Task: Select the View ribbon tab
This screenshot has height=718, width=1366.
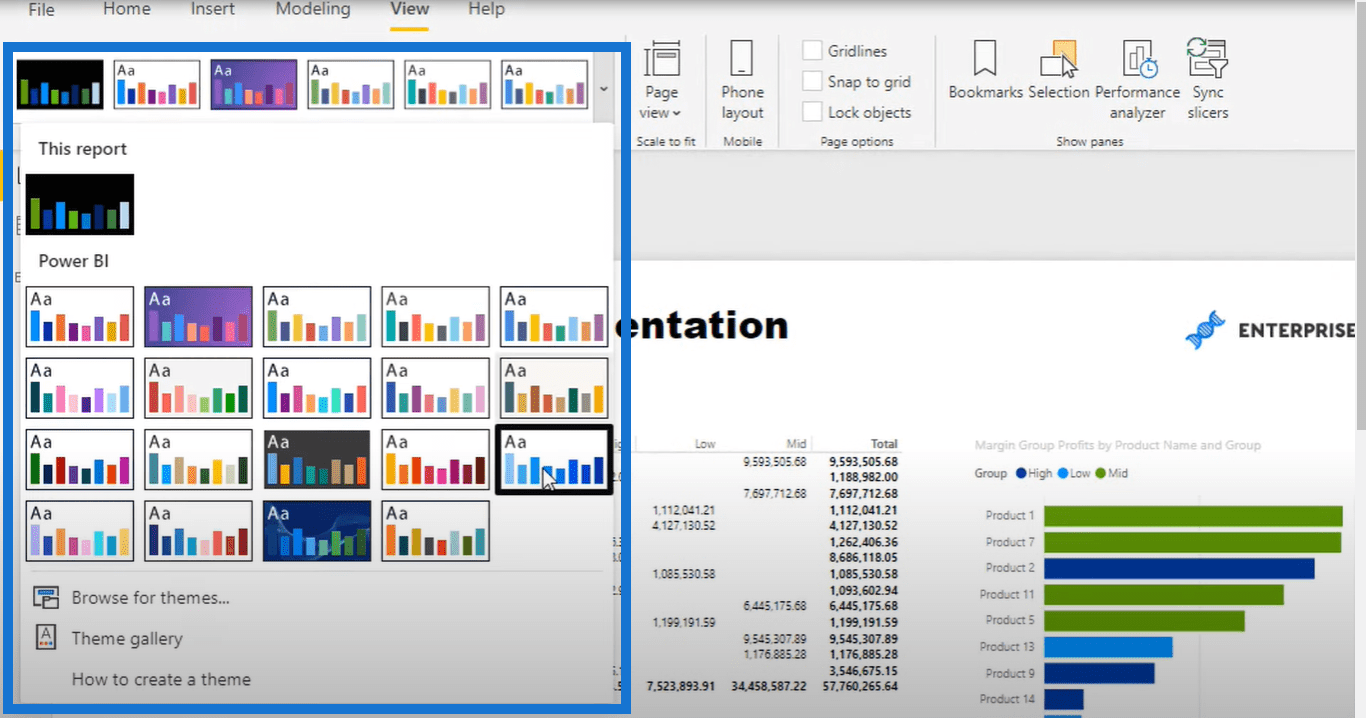Action: [x=409, y=10]
